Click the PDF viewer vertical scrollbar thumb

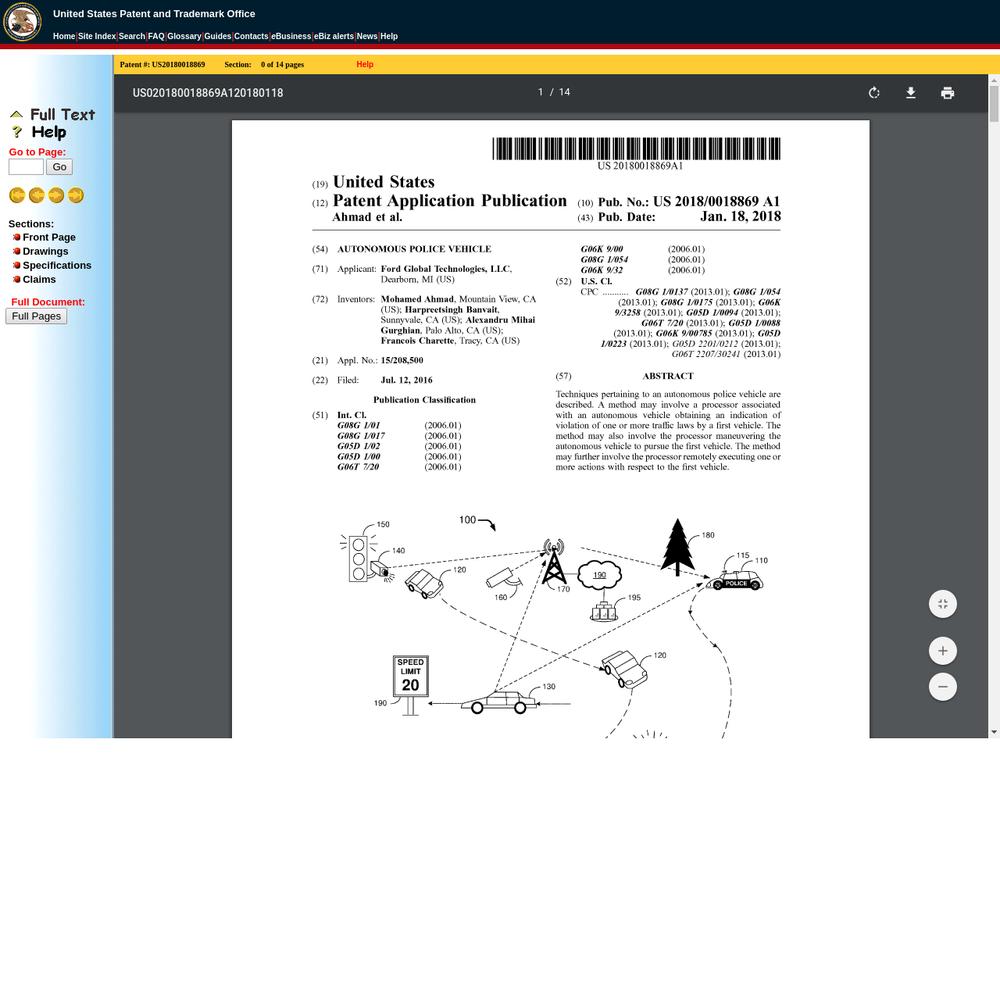tap(994, 103)
